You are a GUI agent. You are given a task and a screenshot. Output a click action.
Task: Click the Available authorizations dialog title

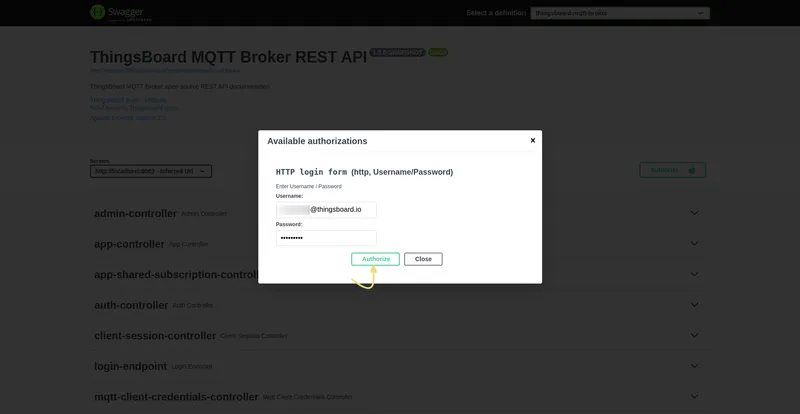point(317,141)
